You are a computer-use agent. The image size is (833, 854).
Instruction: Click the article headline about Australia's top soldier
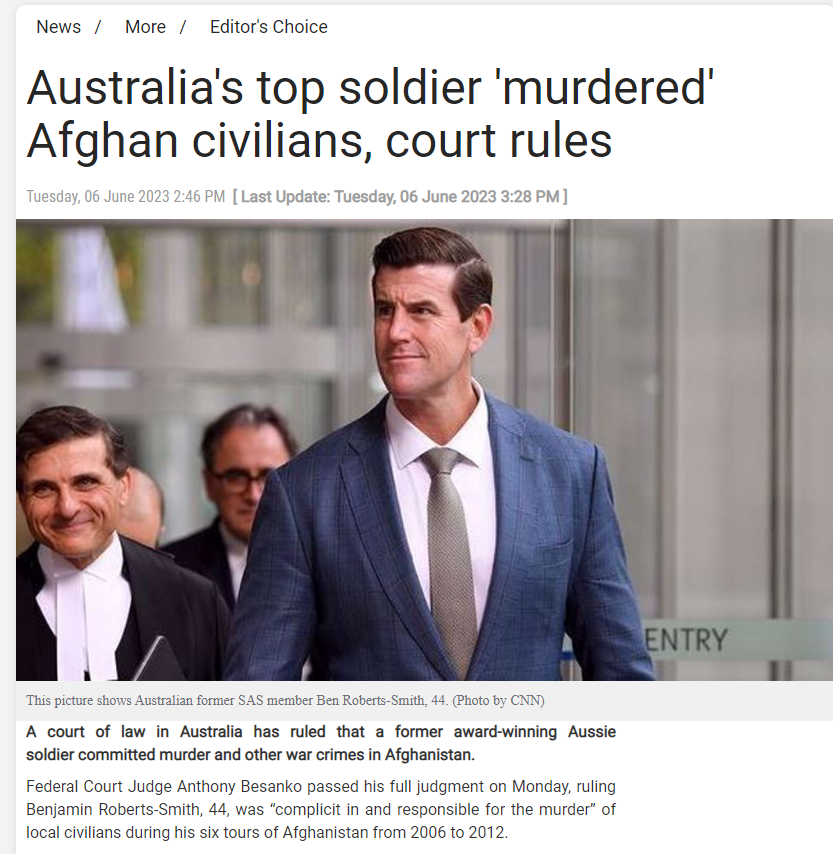coord(370,113)
